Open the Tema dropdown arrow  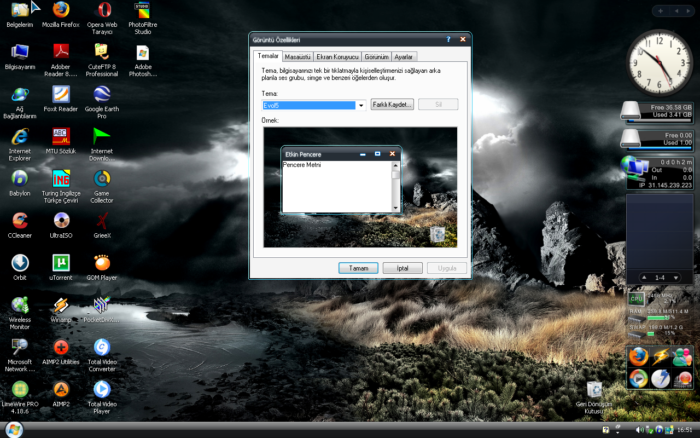361,105
